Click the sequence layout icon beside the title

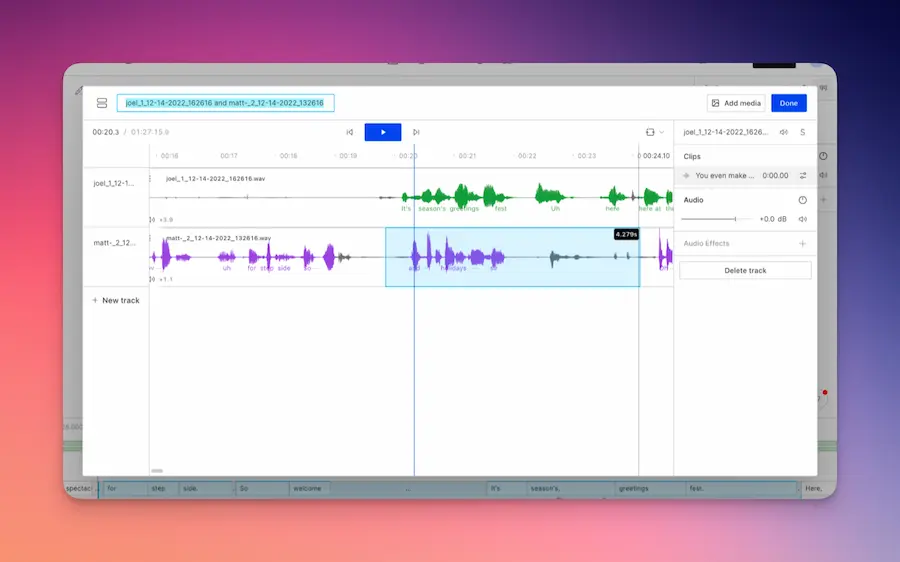(x=102, y=103)
